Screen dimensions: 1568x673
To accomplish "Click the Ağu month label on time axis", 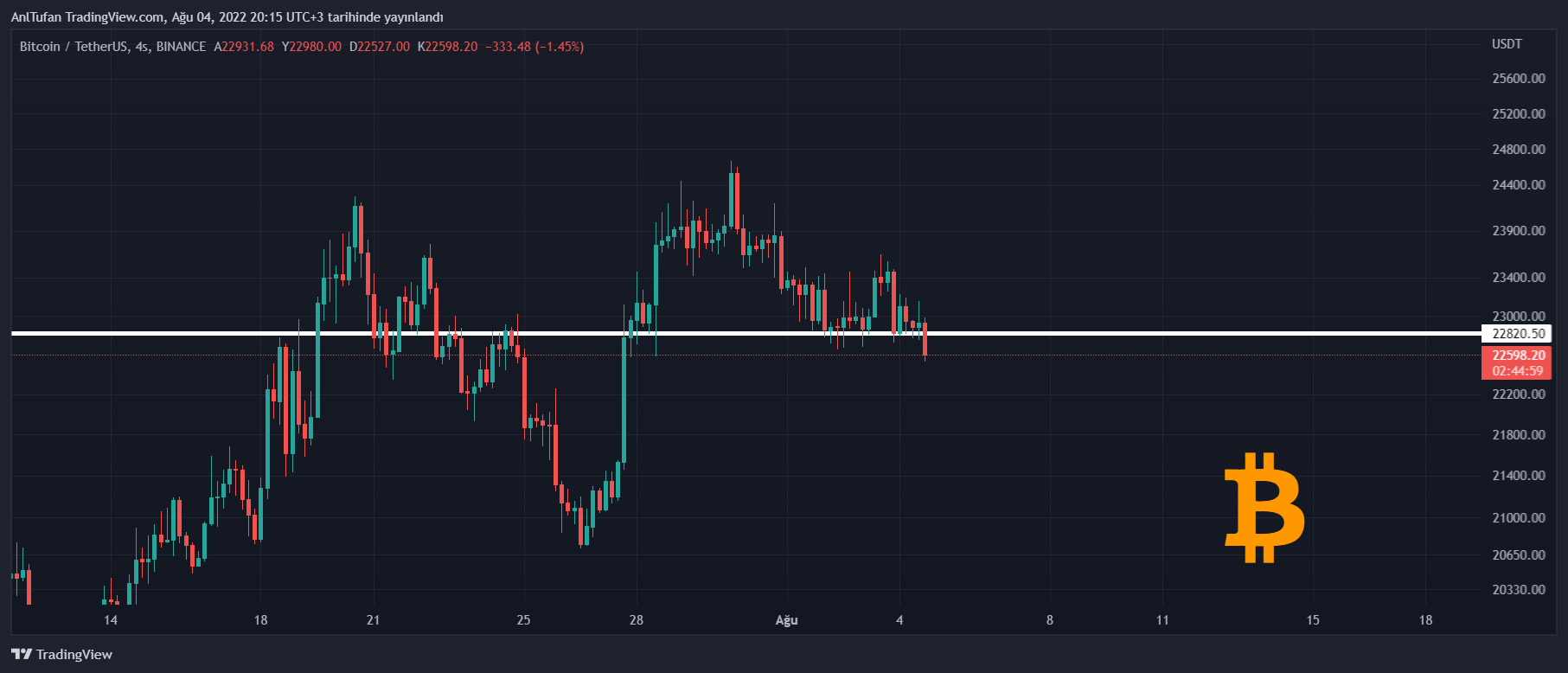I will point(786,620).
